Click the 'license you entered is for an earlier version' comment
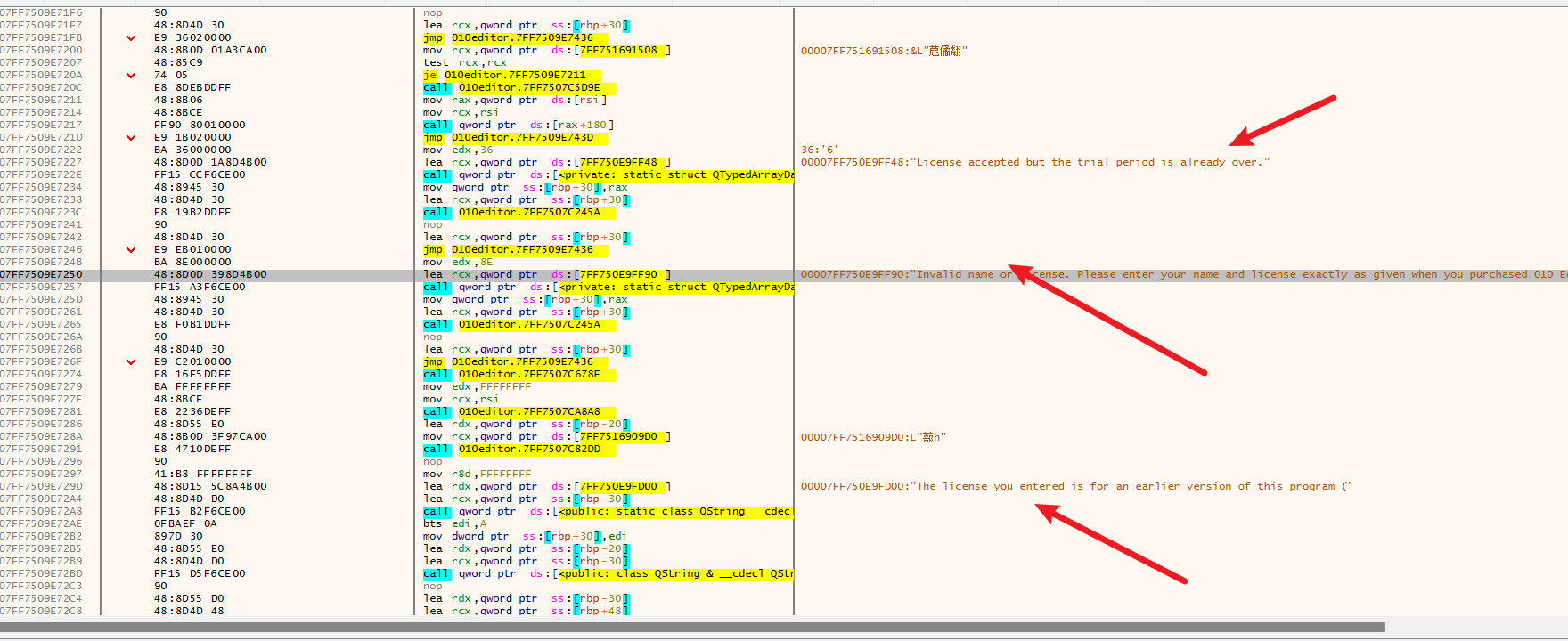The height and width of the screenshot is (641, 1568). 1076,487
